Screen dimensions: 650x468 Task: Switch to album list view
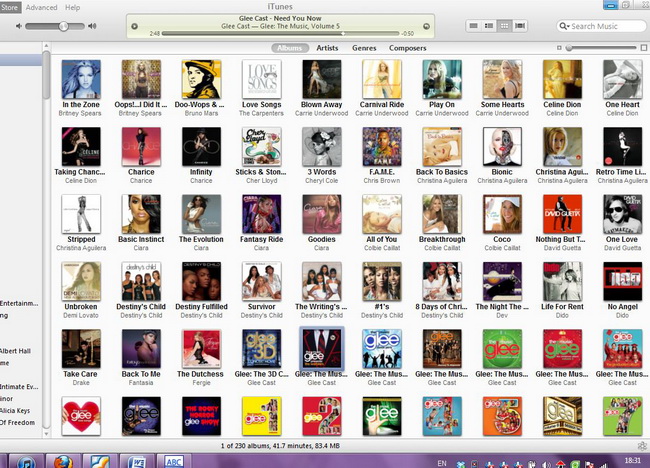[489, 26]
